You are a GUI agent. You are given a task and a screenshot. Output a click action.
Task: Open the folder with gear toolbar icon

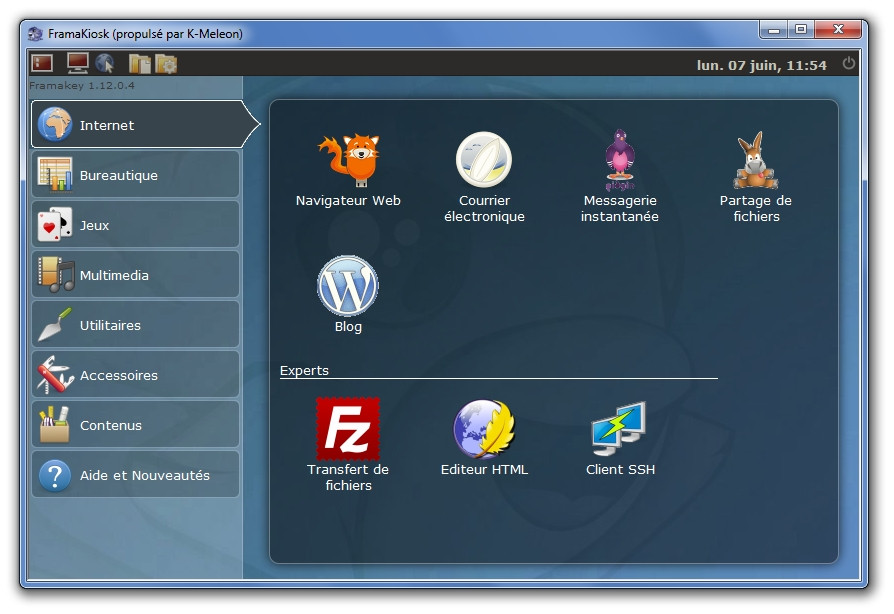[166, 64]
